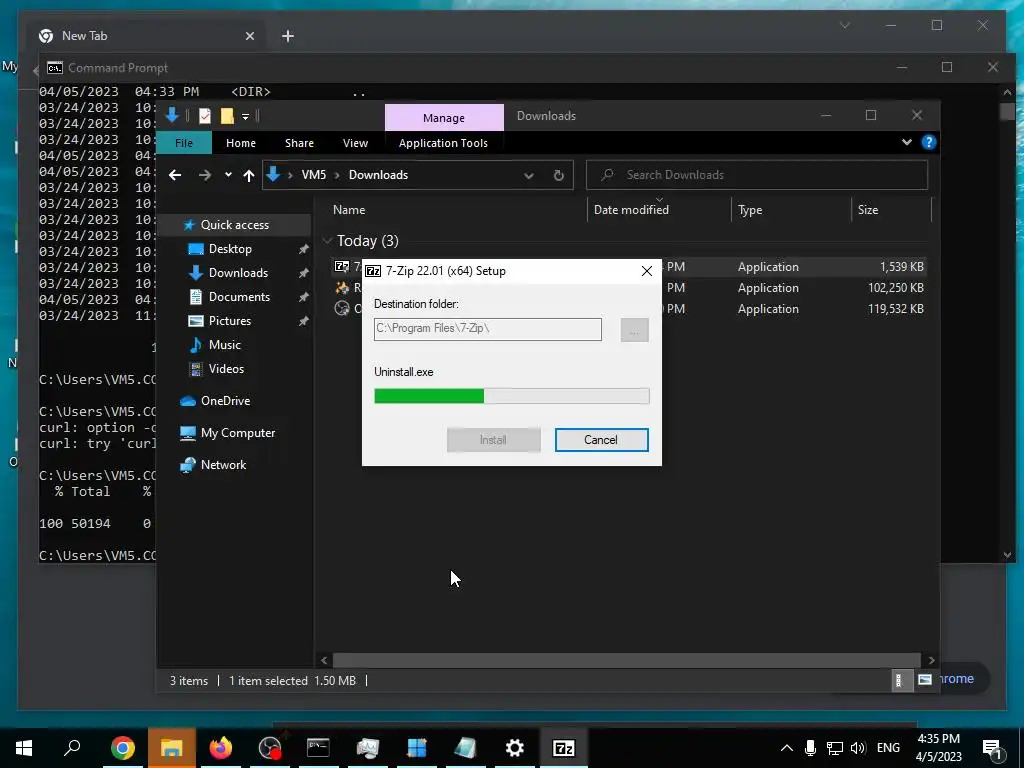Image resolution: width=1024 pixels, height=768 pixels.
Task: Click the Destination folder path field
Action: tap(487, 329)
